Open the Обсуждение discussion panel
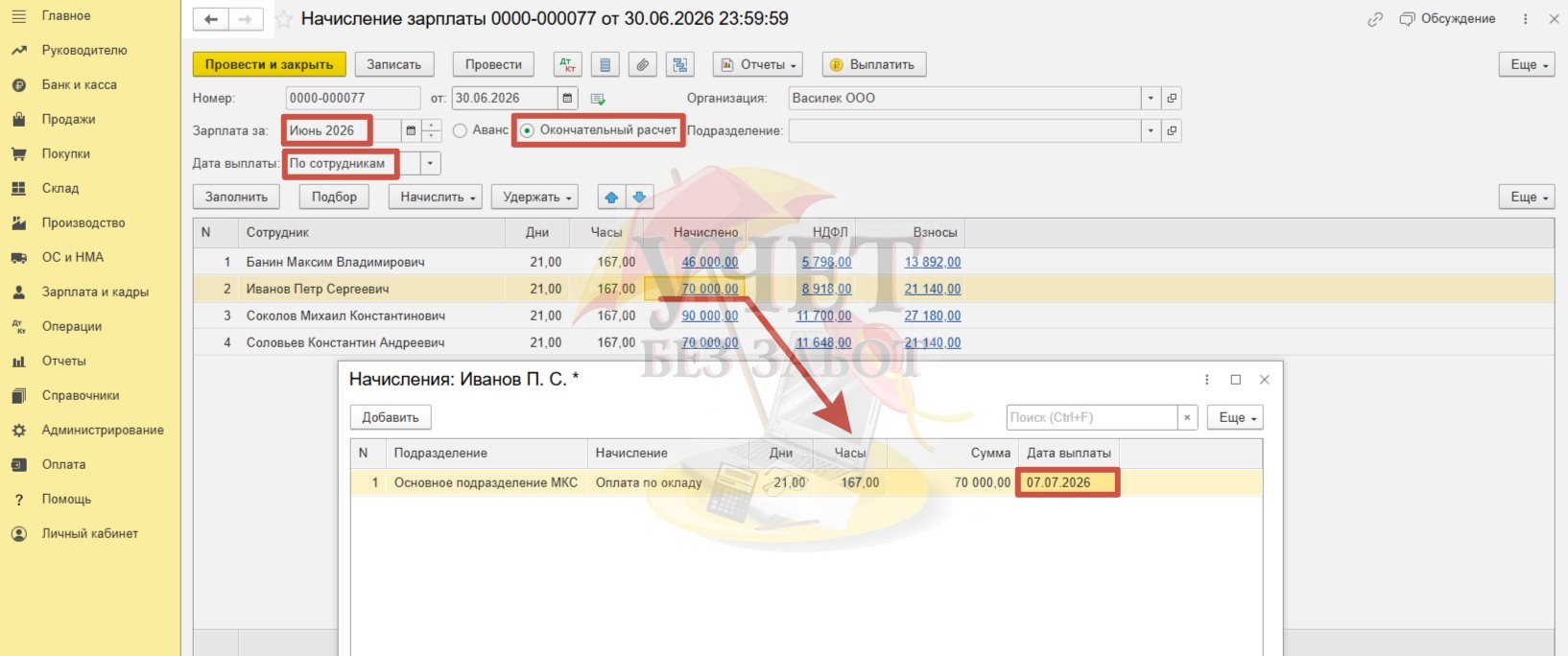Screen dimensions: 1568x656 point(1447,19)
